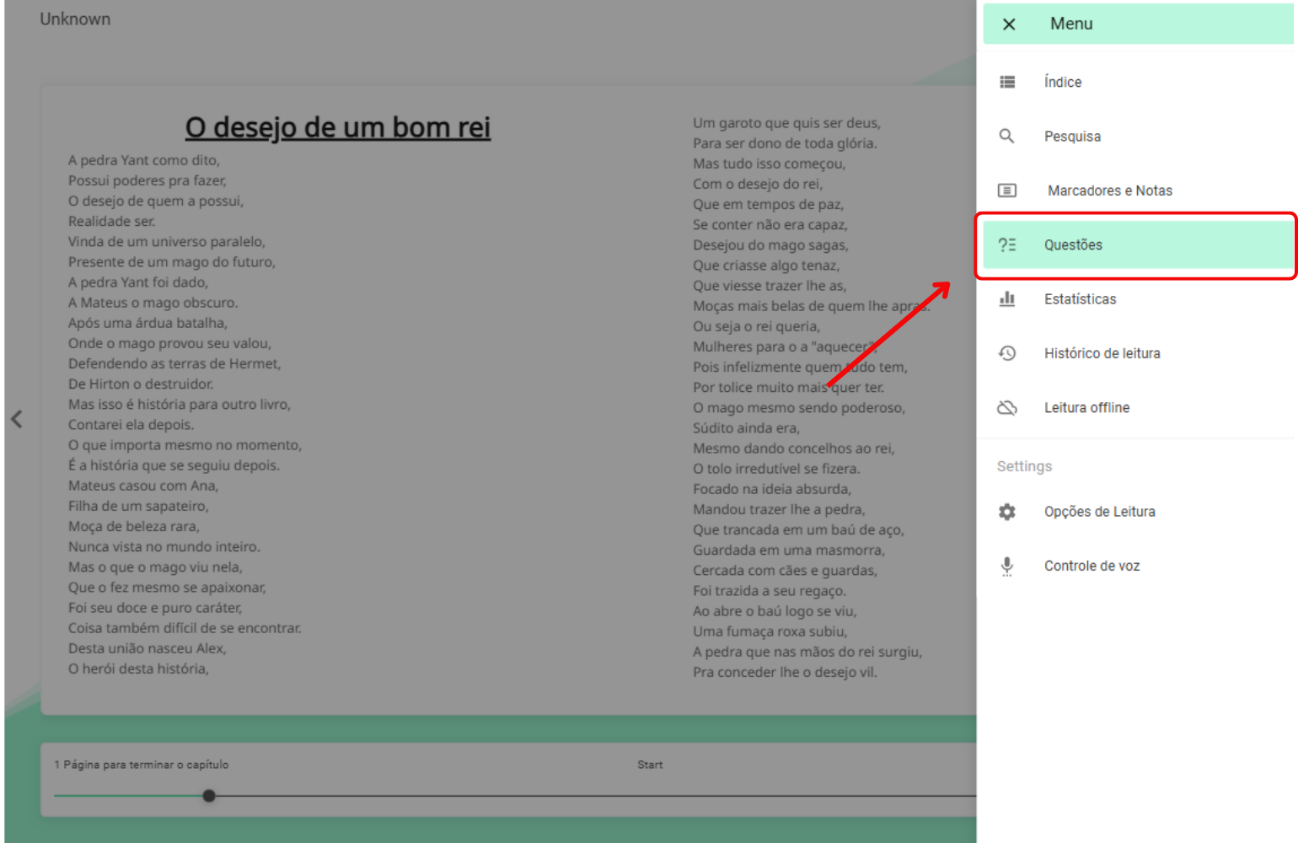Click the 'Unknown' book title text
1298x843 pixels.
[75, 19]
